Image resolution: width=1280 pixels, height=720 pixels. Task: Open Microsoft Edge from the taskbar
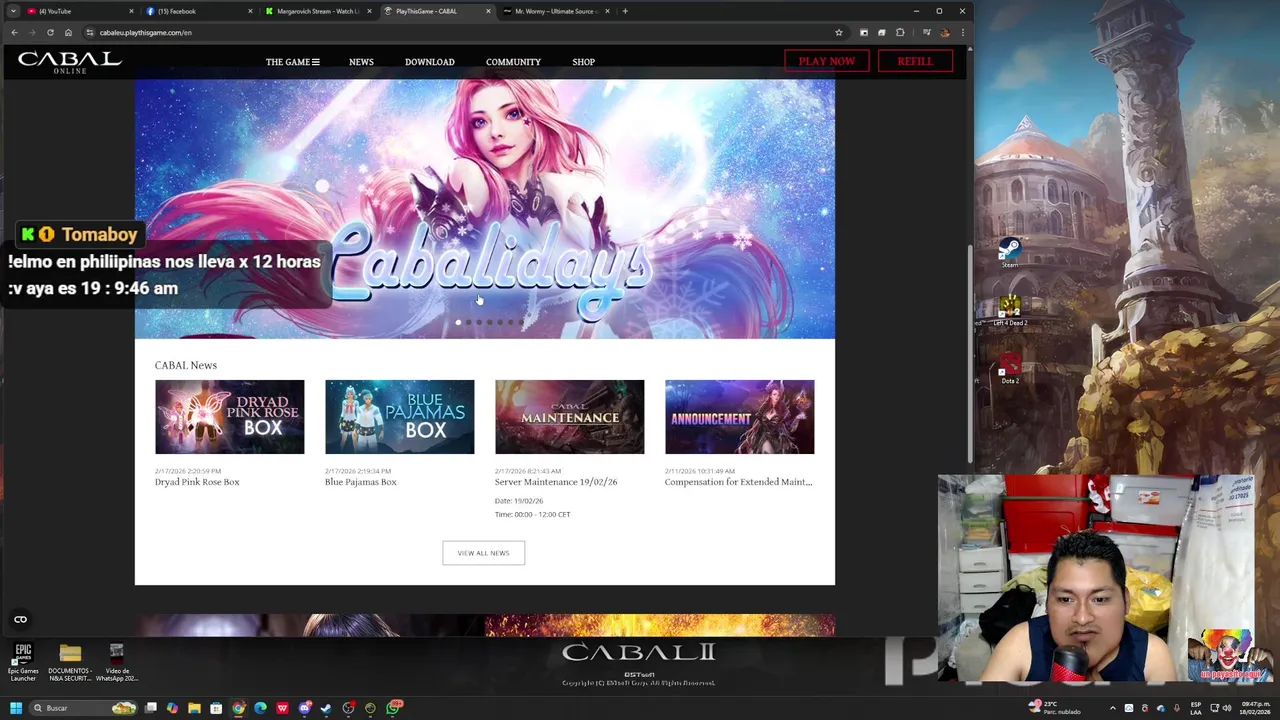[260, 708]
